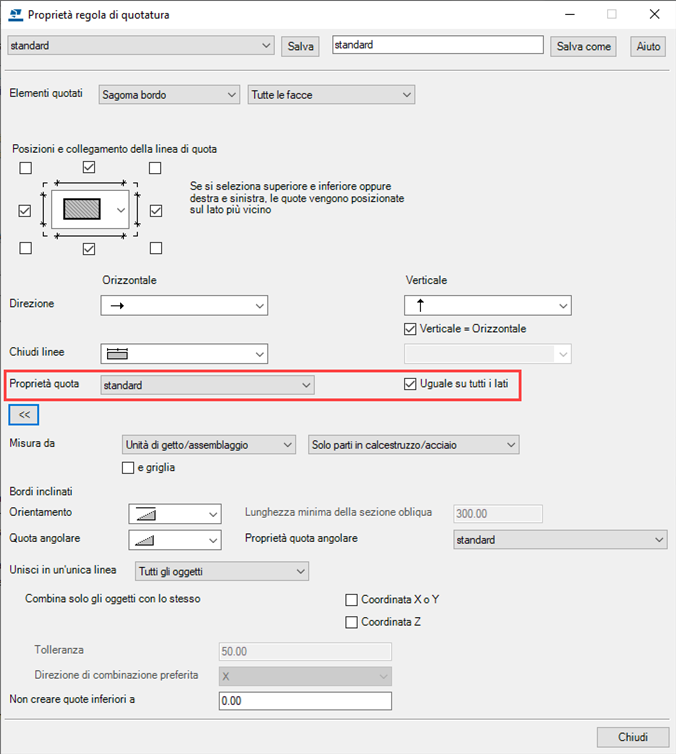Click the Salva button
Image resolution: width=676 pixels, height=754 pixels.
(300, 47)
